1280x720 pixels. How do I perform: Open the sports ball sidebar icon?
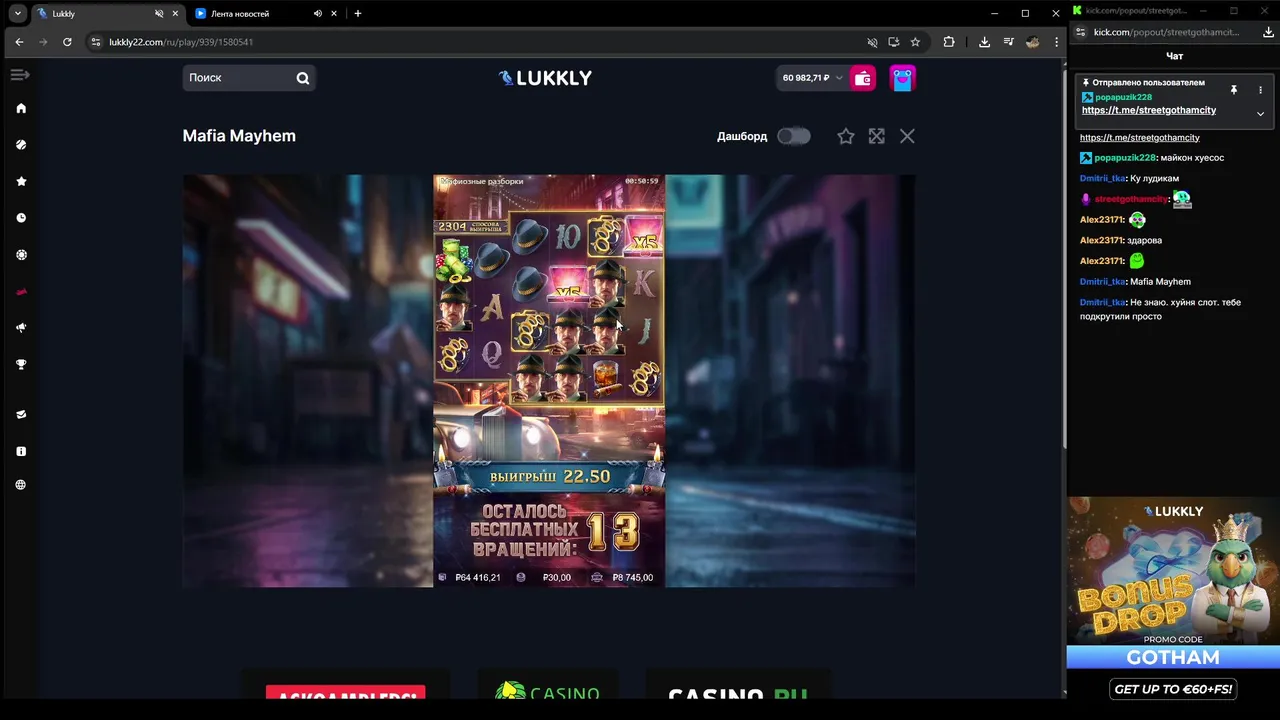click(21, 145)
